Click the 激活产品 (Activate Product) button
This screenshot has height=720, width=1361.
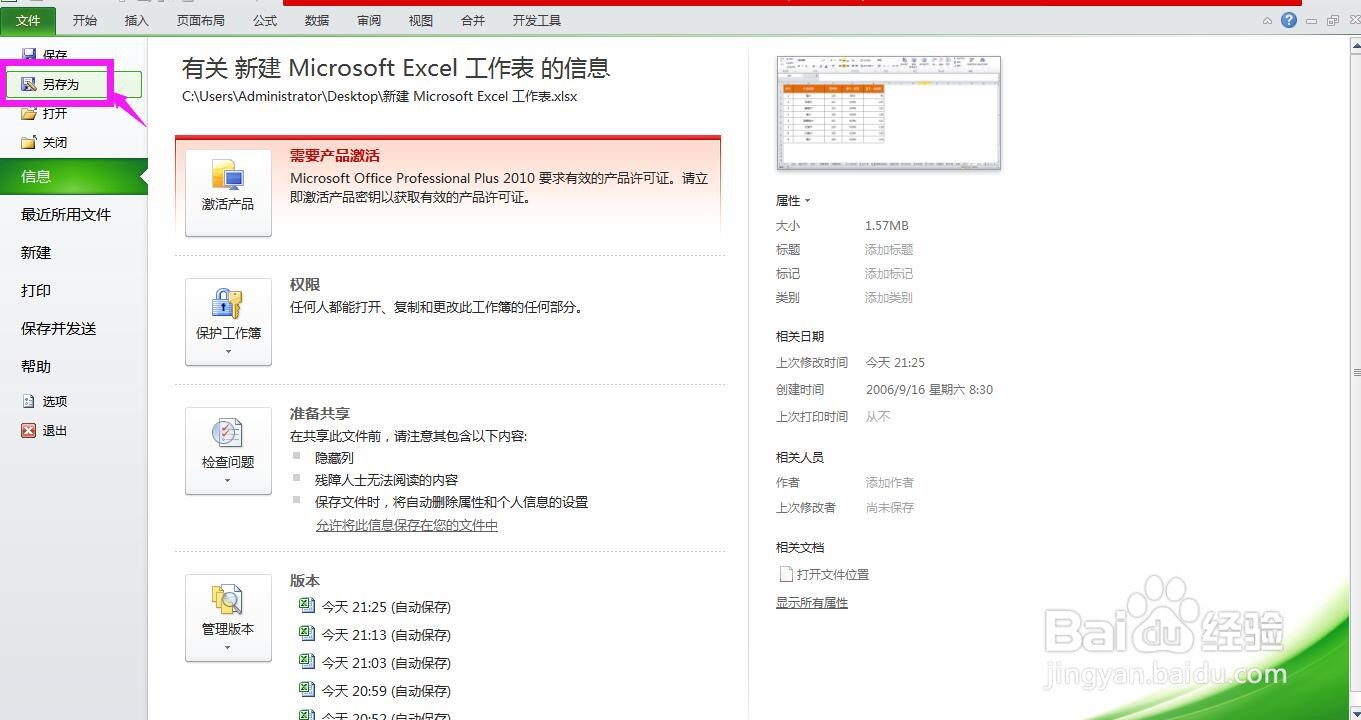[228, 193]
